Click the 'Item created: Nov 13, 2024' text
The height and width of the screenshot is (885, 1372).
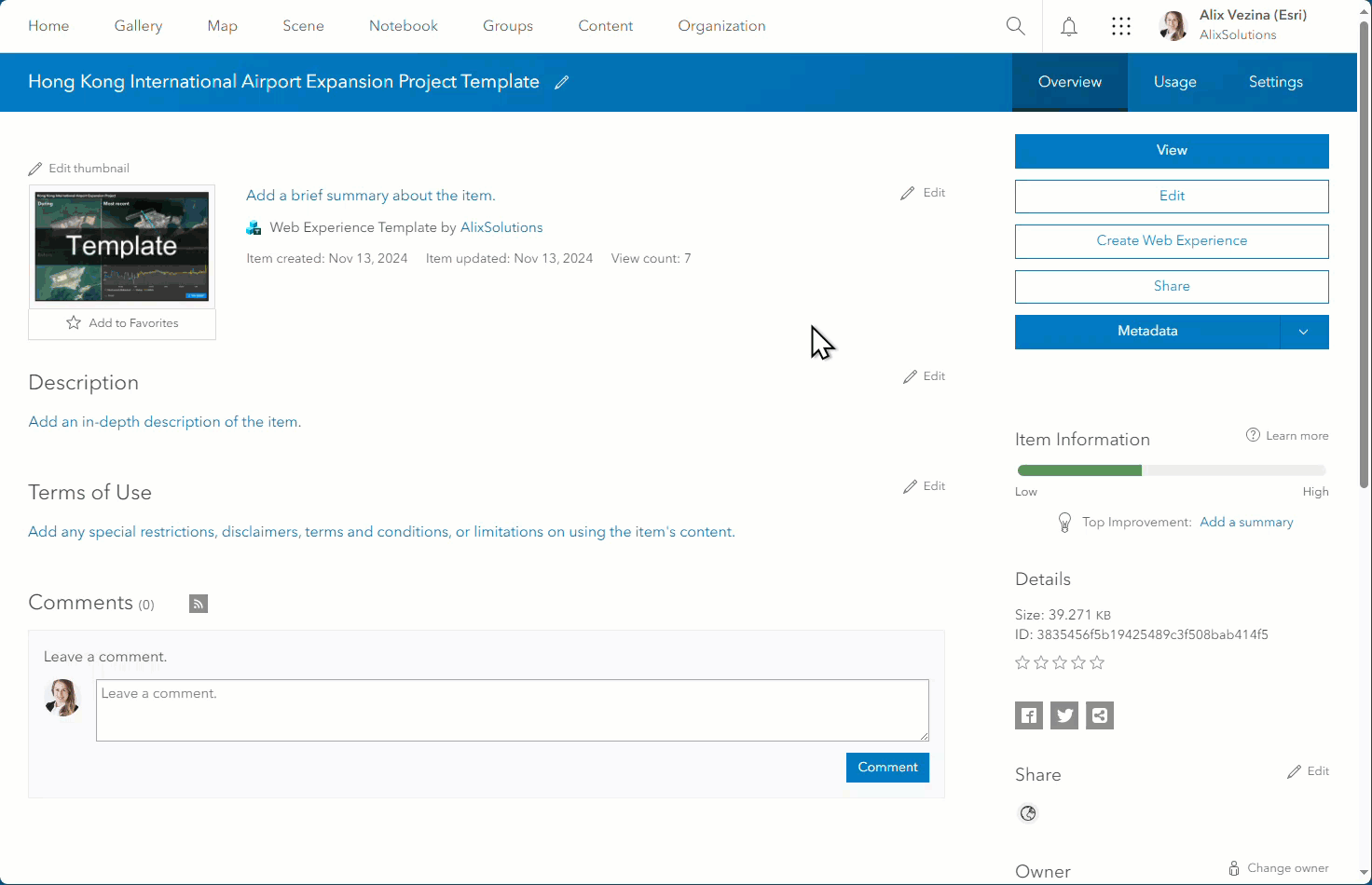(x=327, y=259)
